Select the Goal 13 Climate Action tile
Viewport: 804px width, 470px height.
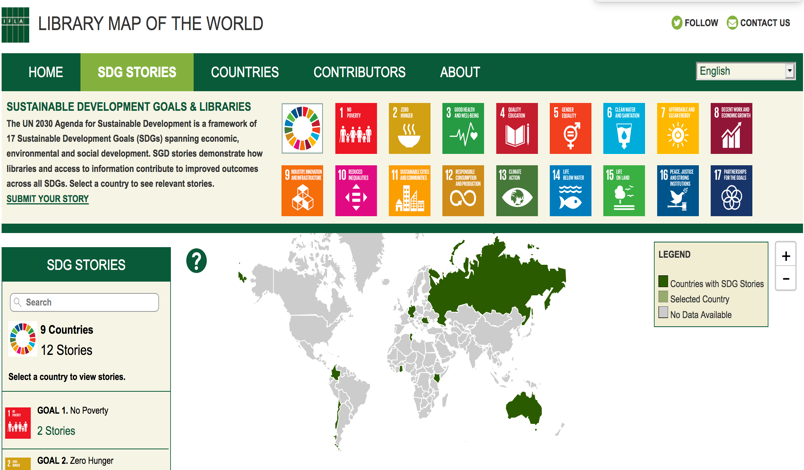tap(517, 190)
